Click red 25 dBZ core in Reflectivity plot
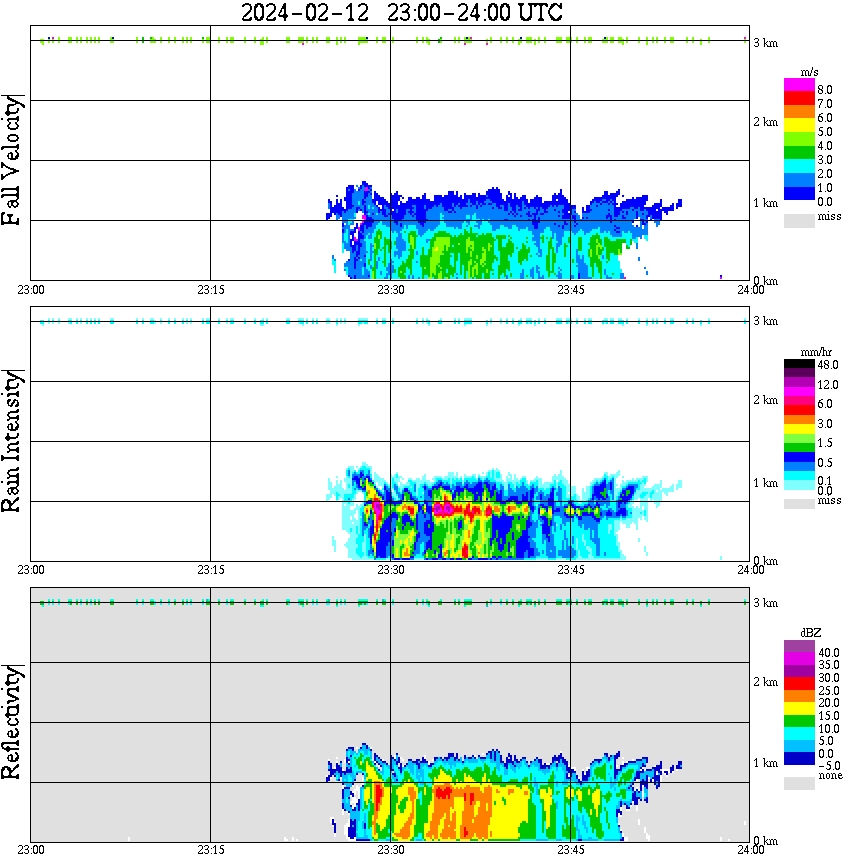Screen dimensions: 850x868 pyautogui.click(x=443, y=793)
